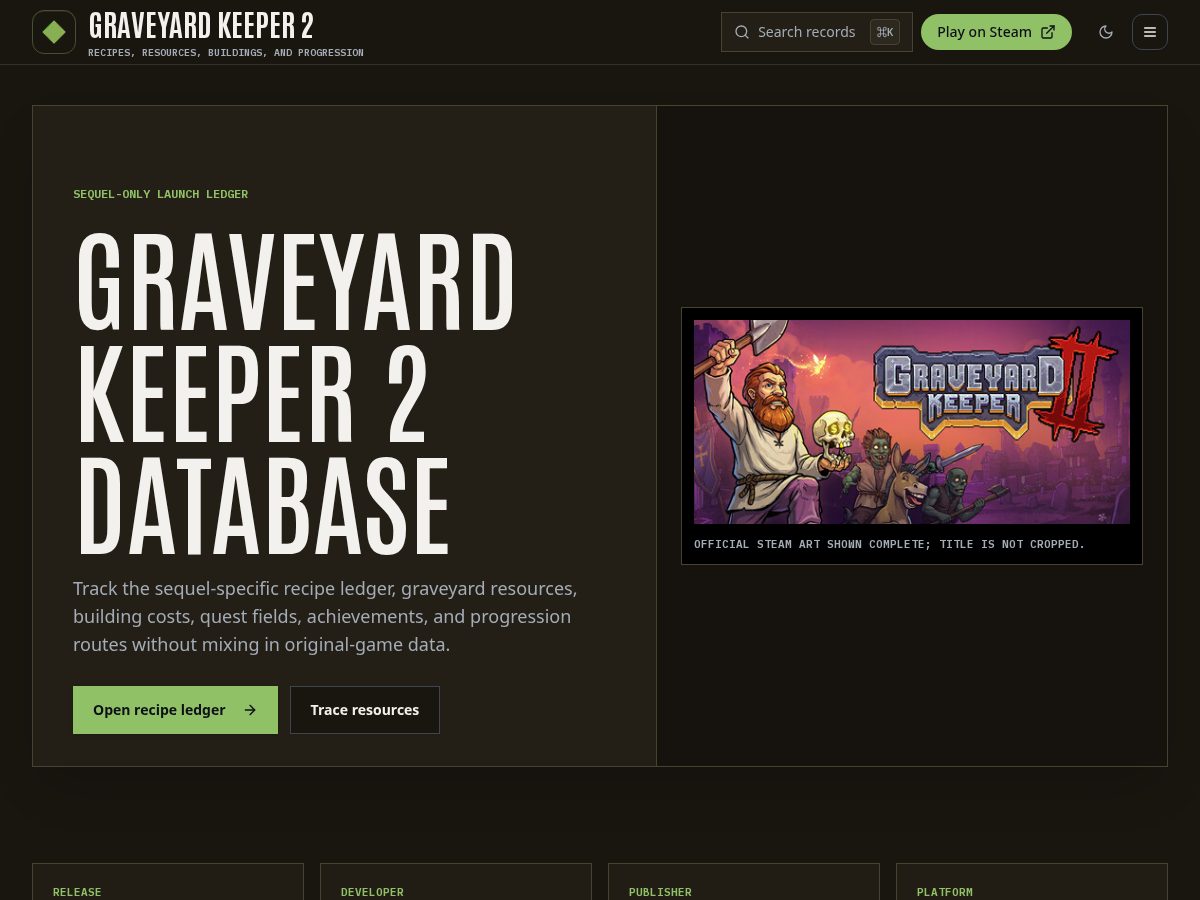Screen dimensions: 1200x900
Task: Focus the Search records field
Action: point(816,32)
